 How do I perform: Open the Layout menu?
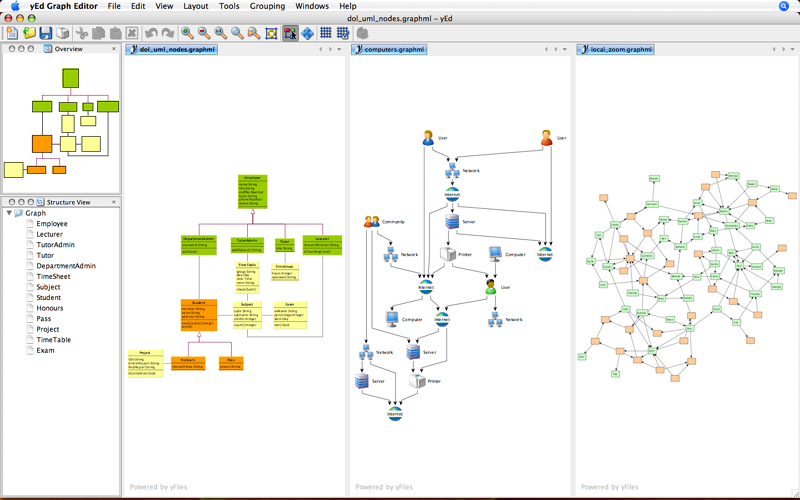196,6
